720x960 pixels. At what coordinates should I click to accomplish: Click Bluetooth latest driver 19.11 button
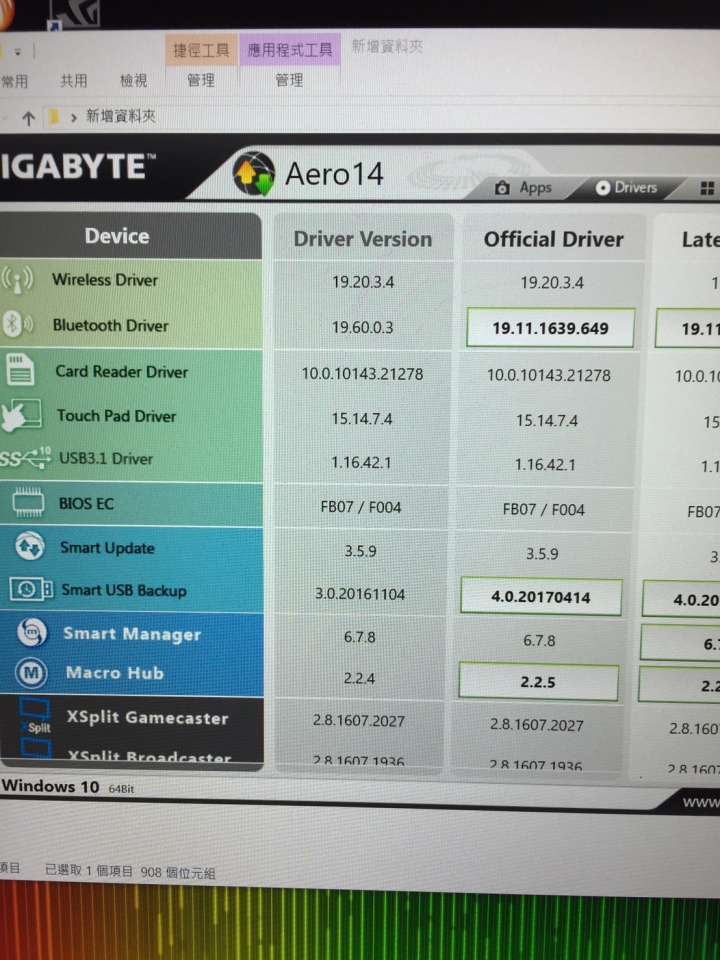[x=688, y=329]
